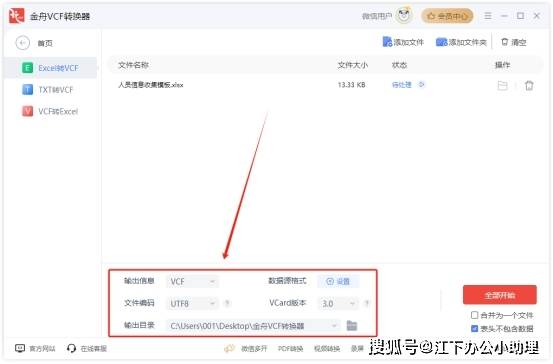Open the 输出信息 VCF dropdown
The width and height of the screenshot is (553, 364).
(x=192, y=281)
